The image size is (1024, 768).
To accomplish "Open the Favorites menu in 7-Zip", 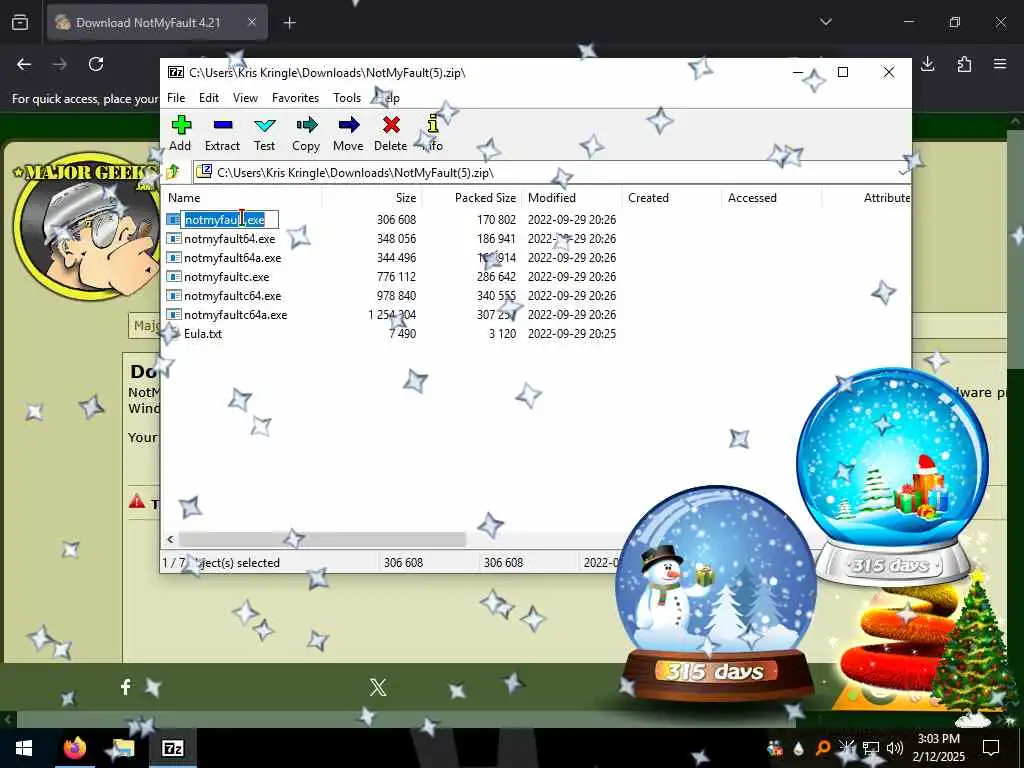I will (295, 97).
